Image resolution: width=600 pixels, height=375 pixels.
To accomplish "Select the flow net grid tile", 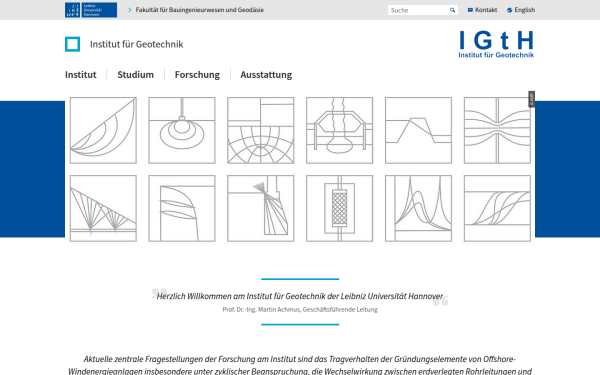I will click(x=261, y=130).
